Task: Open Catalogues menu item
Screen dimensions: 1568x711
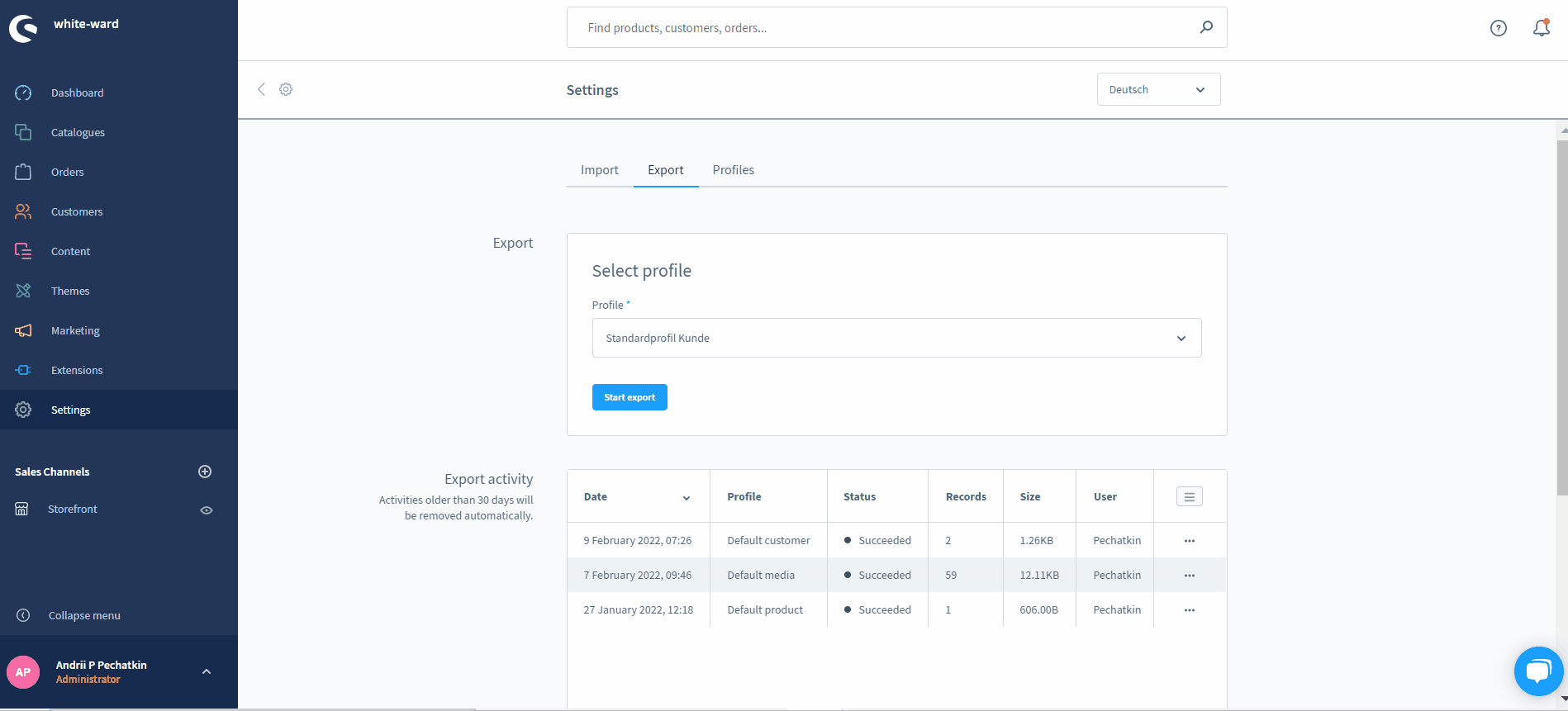Action: (x=78, y=132)
